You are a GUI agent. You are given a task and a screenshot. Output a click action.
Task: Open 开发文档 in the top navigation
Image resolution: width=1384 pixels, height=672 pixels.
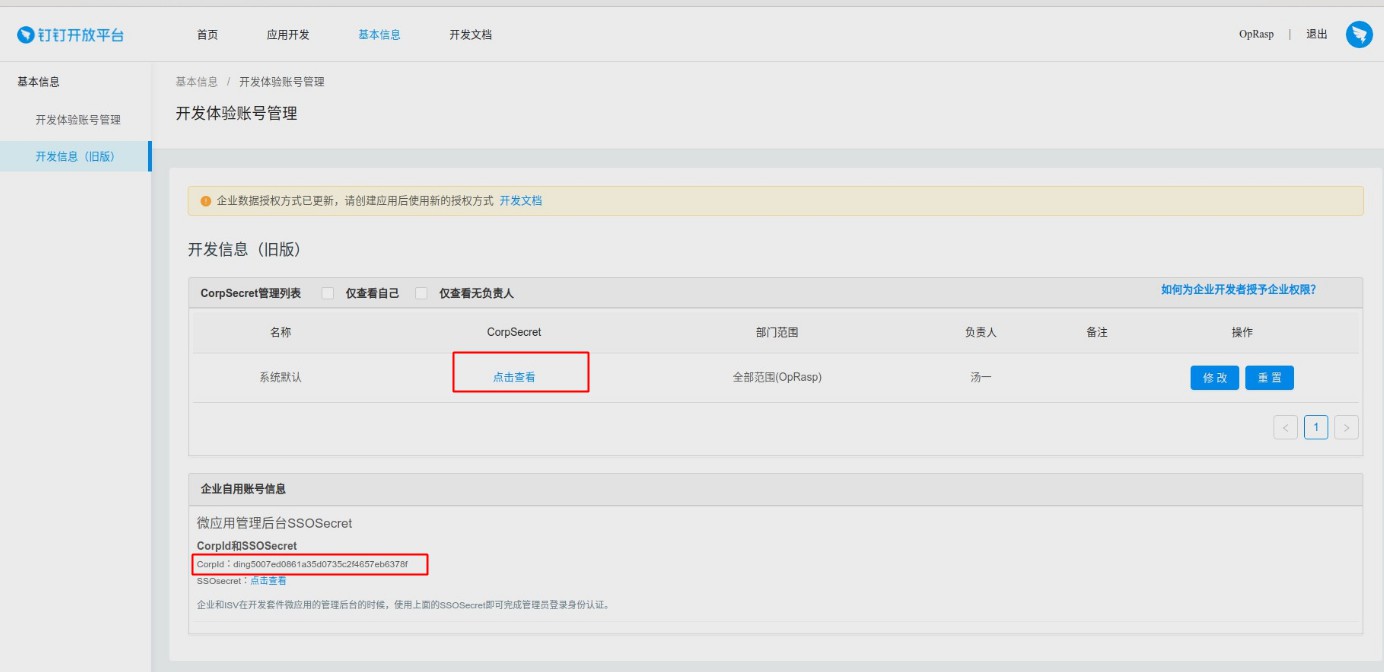pos(470,35)
